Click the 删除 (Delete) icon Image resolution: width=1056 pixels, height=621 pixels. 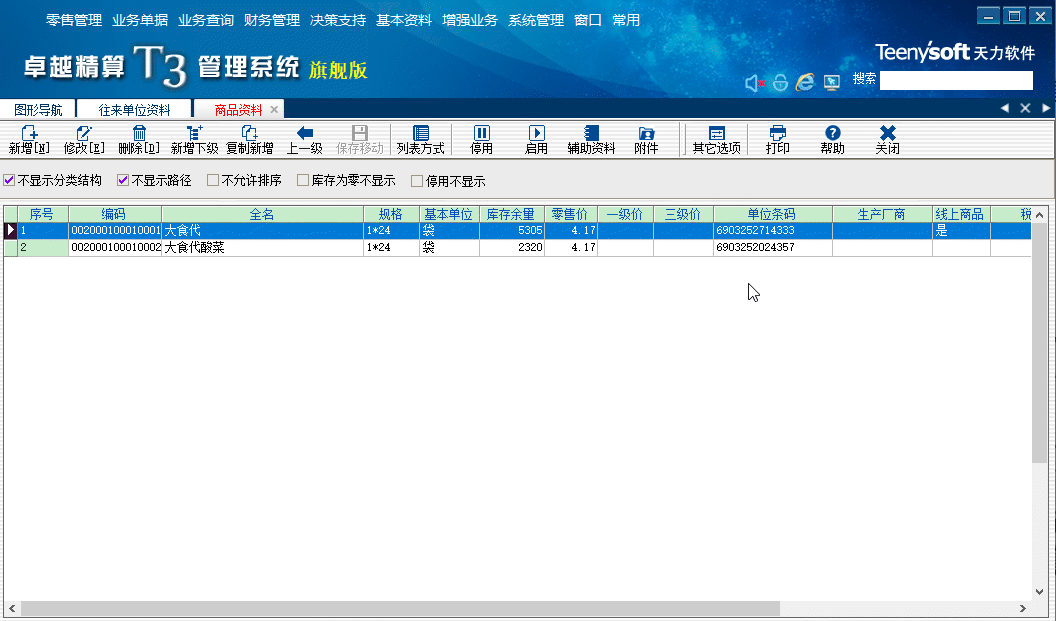(x=139, y=138)
